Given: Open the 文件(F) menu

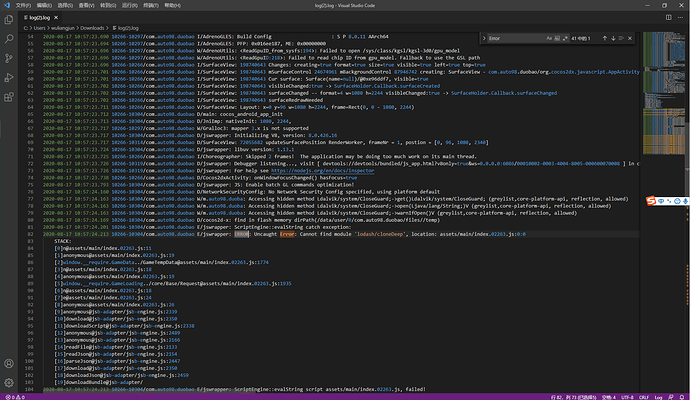Looking at the screenshot, I should [22, 5].
